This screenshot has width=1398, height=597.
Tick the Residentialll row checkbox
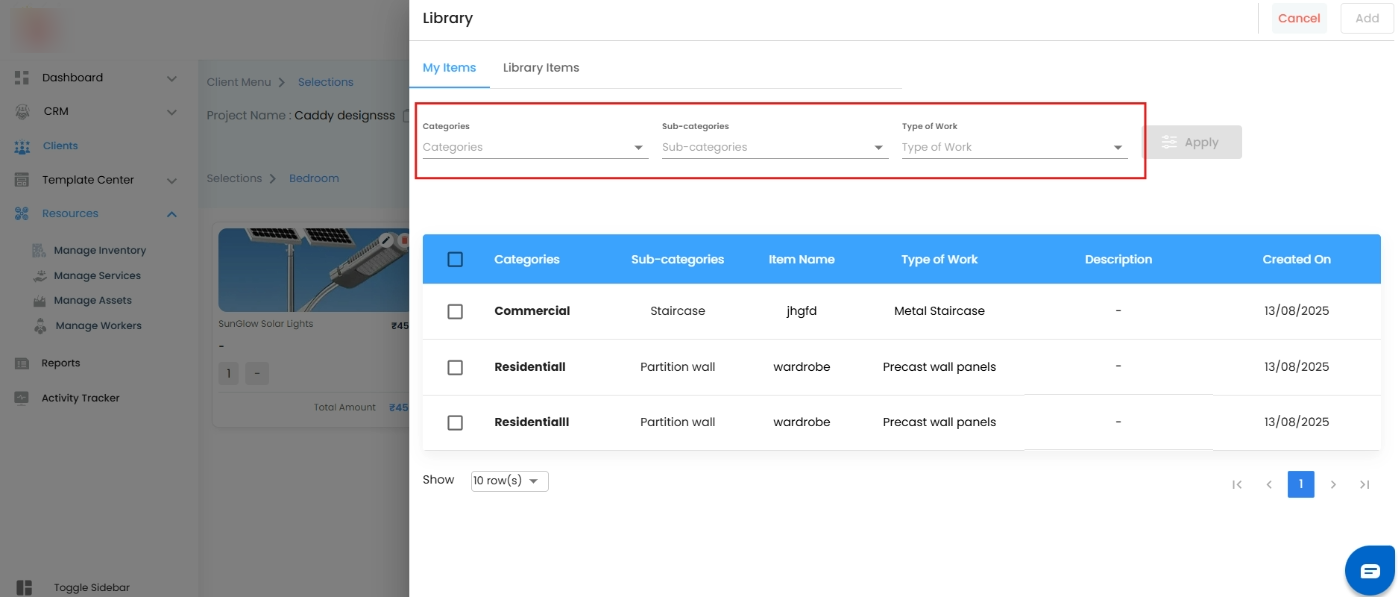[x=455, y=422]
